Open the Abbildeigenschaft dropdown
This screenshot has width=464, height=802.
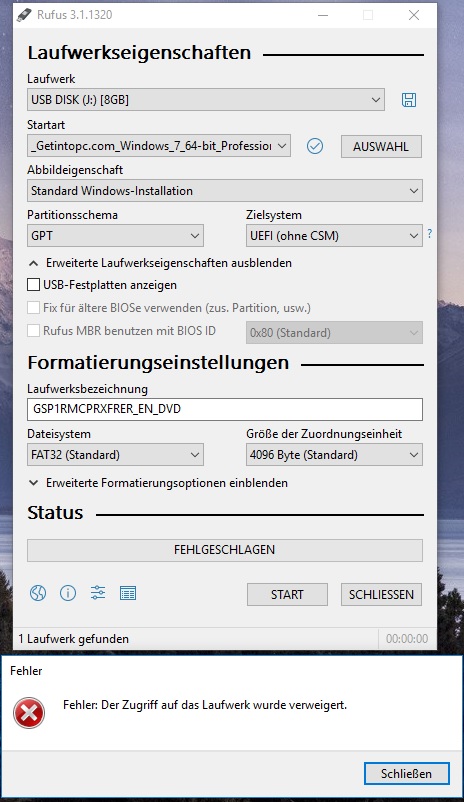pos(225,191)
